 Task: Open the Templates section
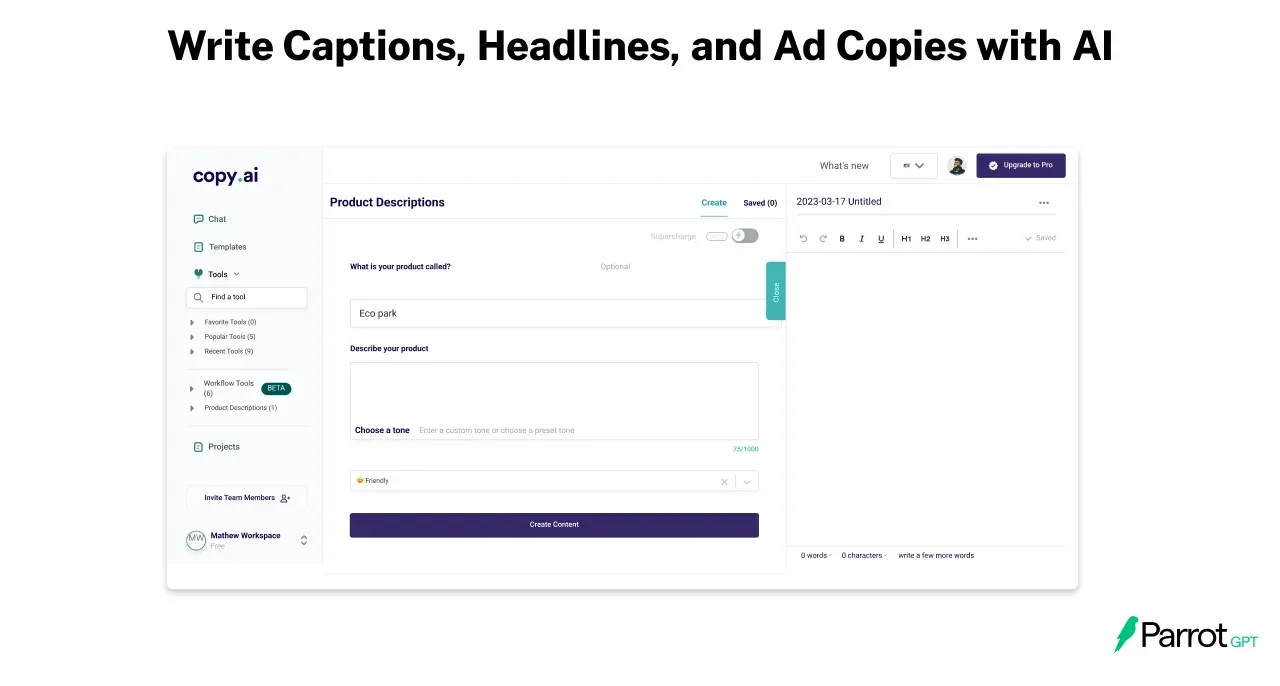220,247
